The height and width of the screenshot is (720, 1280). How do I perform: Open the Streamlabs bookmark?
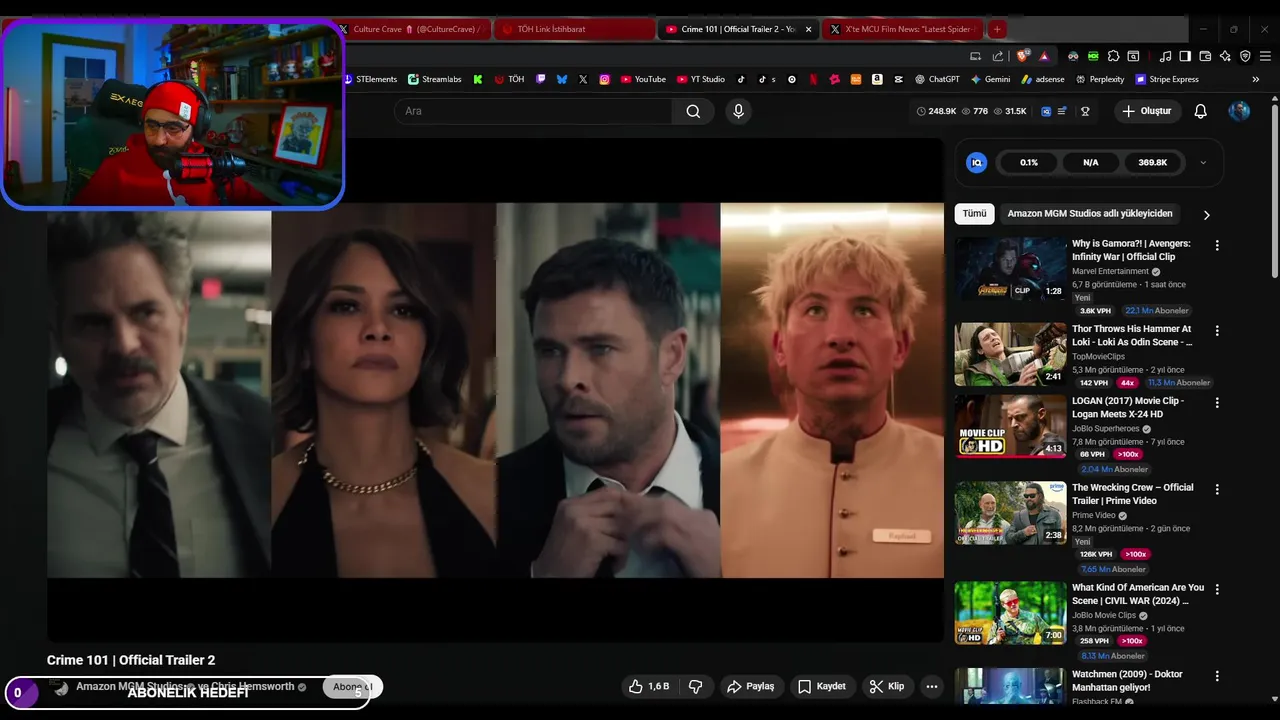[433, 79]
